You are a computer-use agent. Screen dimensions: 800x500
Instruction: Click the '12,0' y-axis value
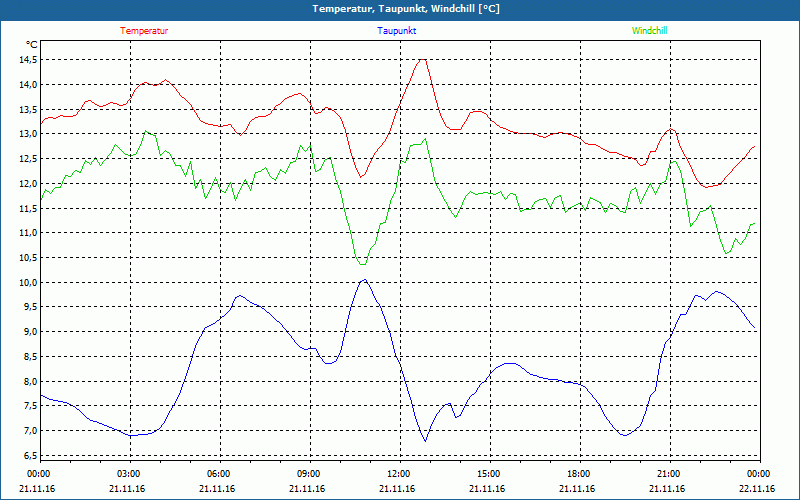(29, 184)
